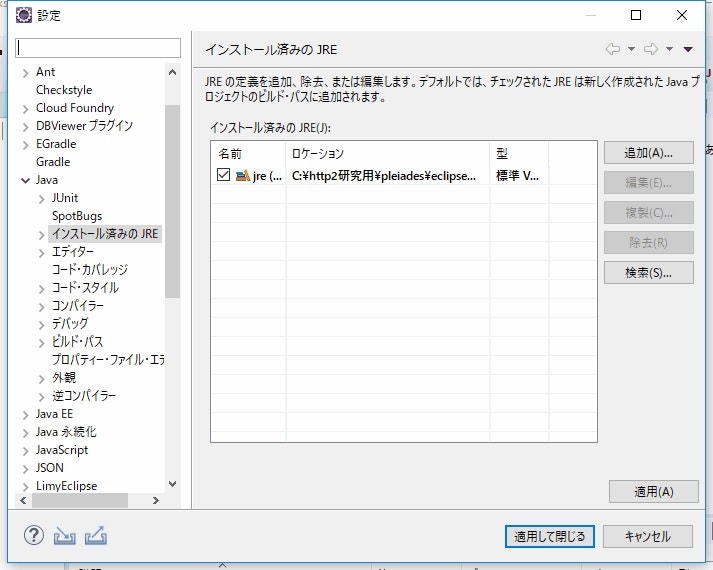Click the tree scrollbar up arrow
The image size is (713, 570).
(172, 72)
